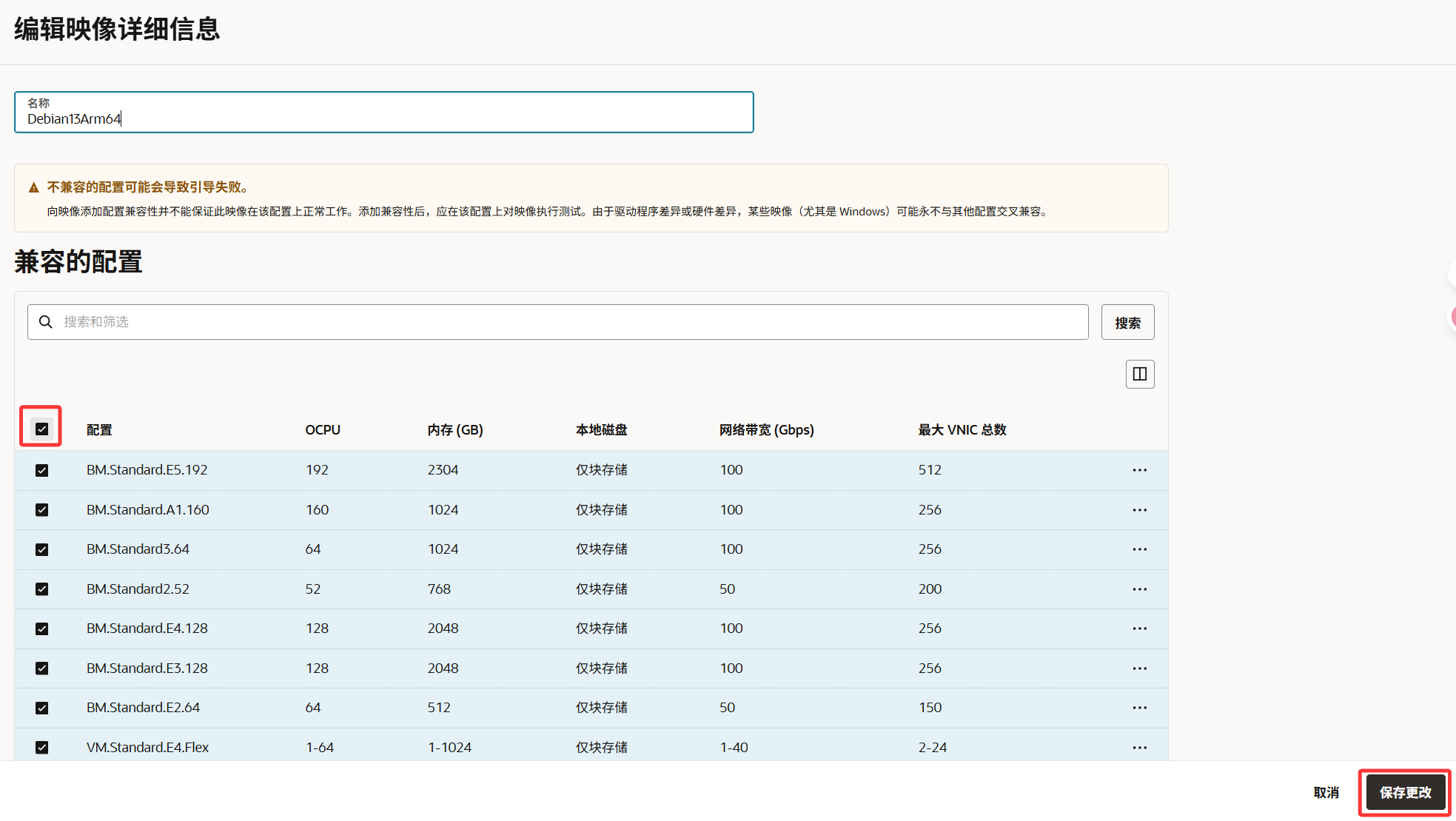
Task: Open actions menu for BM.Standard.E2.64 row
Action: tap(1139, 708)
